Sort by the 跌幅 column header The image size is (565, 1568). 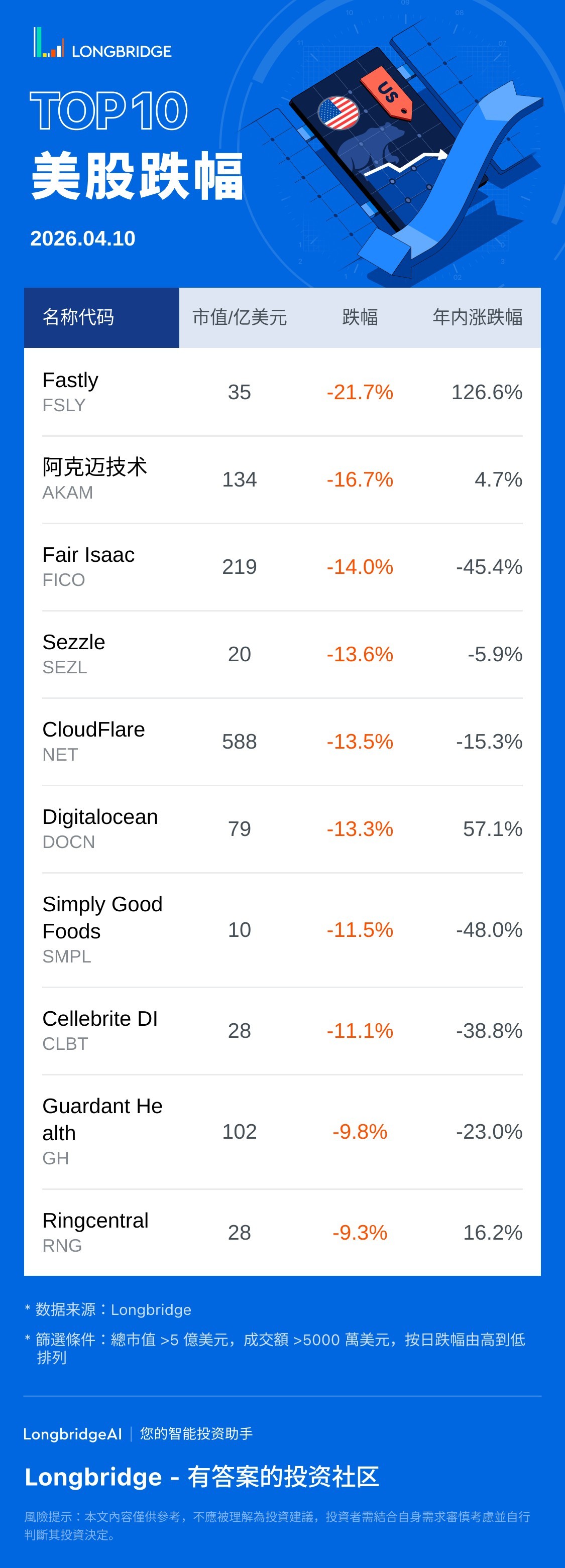(360, 317)
